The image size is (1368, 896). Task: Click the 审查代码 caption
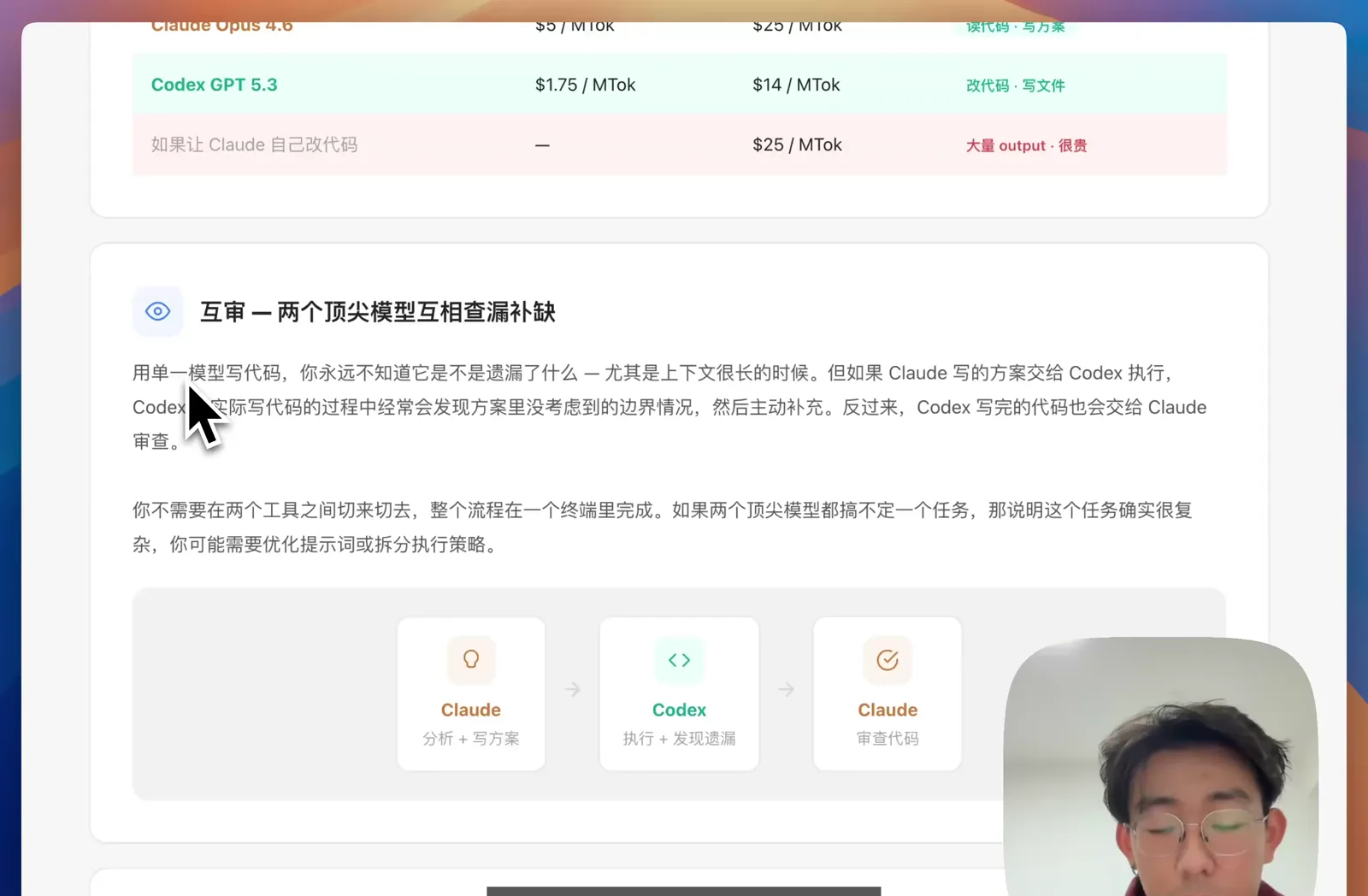(887, 739)
